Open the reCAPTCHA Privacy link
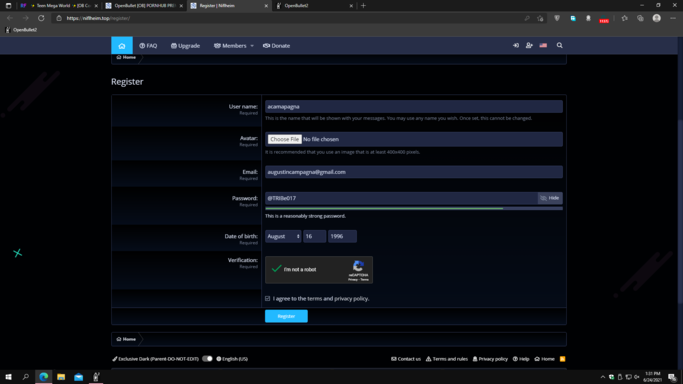Image resolution: width=683 pixels, height=384 pixels. 352,280
